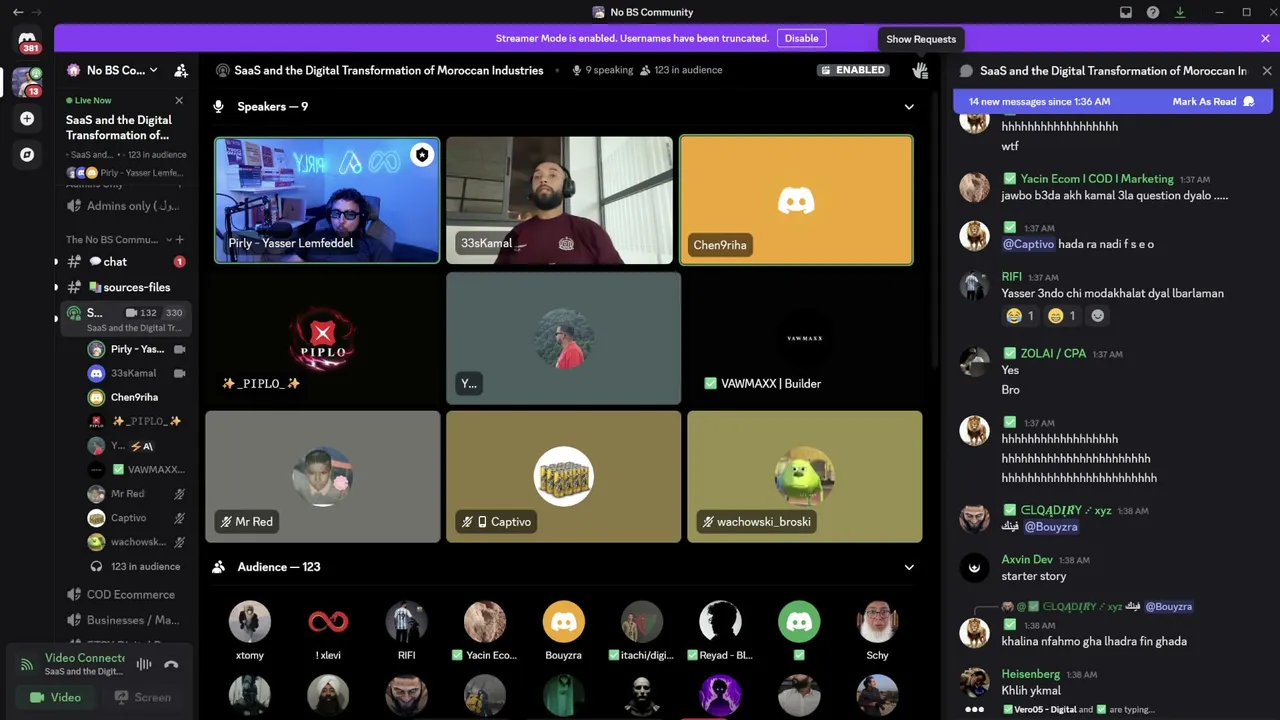Toggle the Video camera button
Screen dimensions: 1280x720
click(56, 697)
